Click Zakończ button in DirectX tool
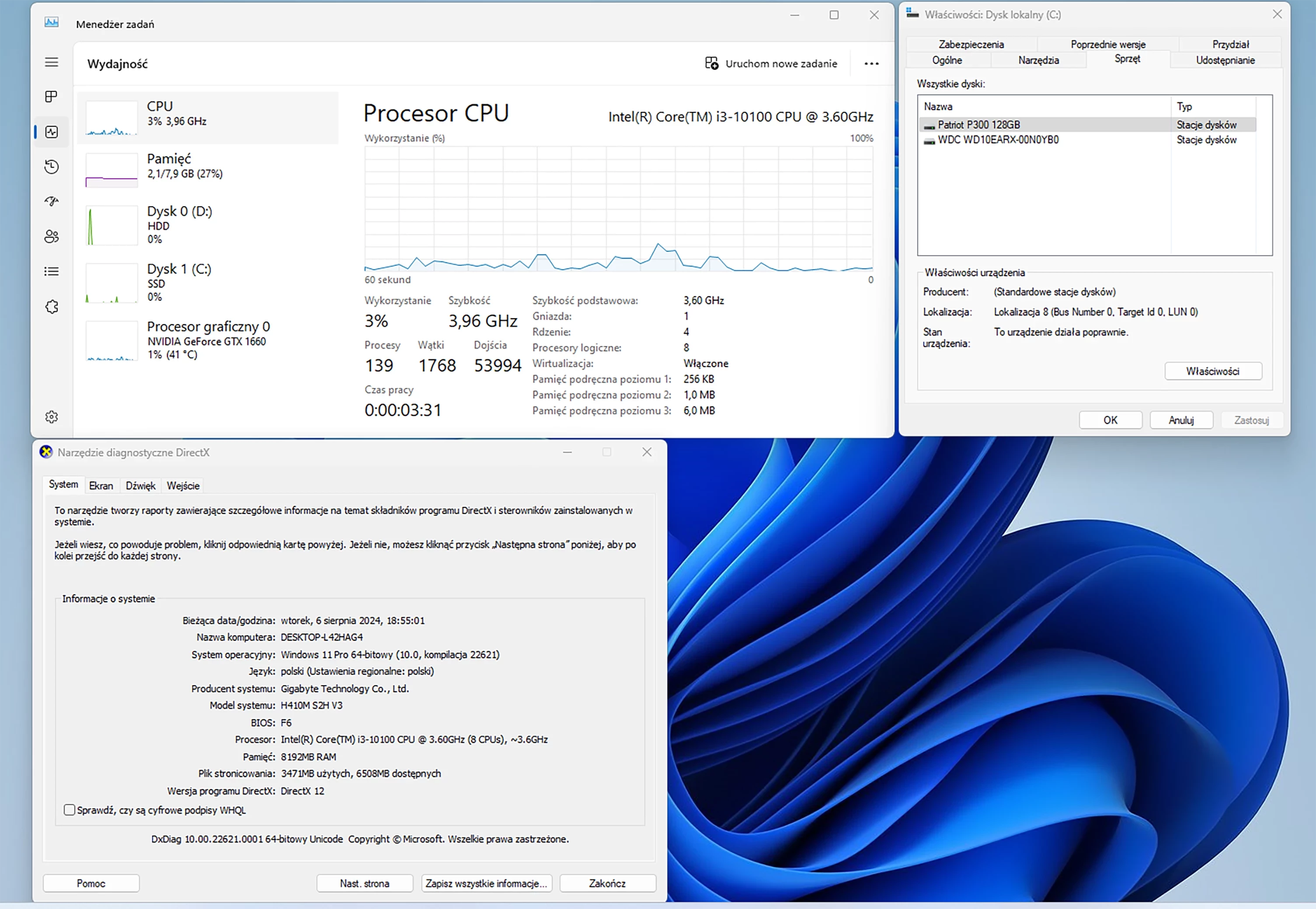 pos(607,883)
